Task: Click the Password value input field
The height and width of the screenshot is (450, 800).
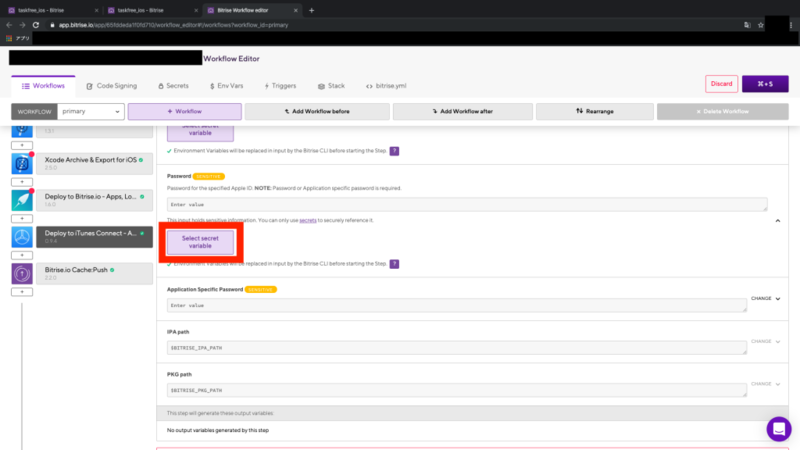Action: click(467, 205)
